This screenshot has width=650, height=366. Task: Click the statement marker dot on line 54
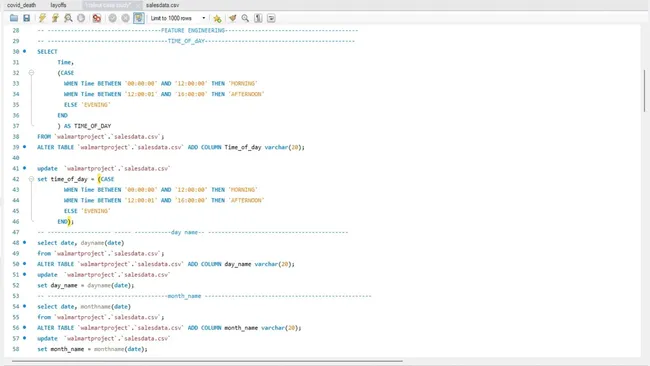tap(24, 306)
